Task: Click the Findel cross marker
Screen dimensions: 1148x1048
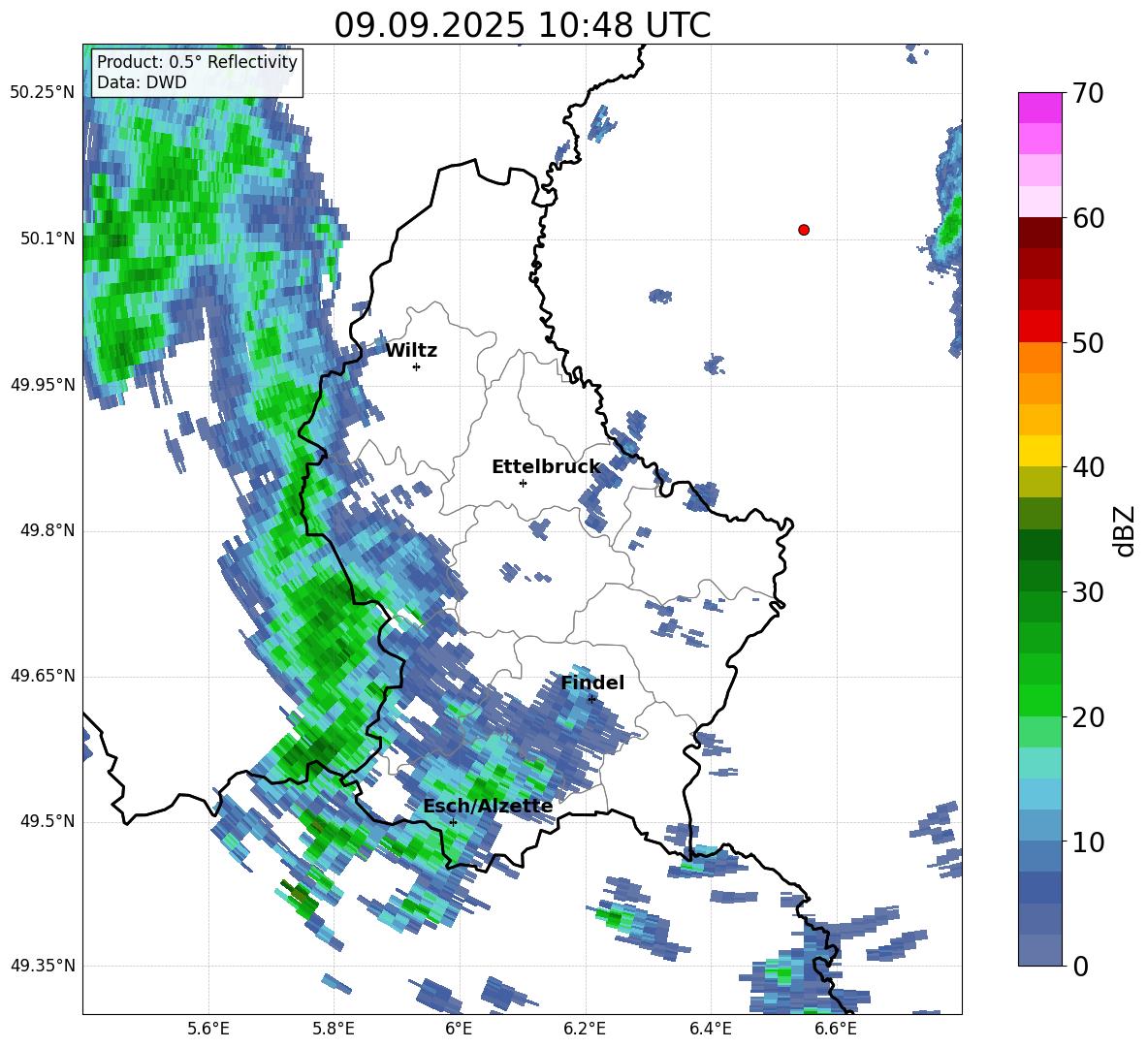Action: (x=591, y=699)
